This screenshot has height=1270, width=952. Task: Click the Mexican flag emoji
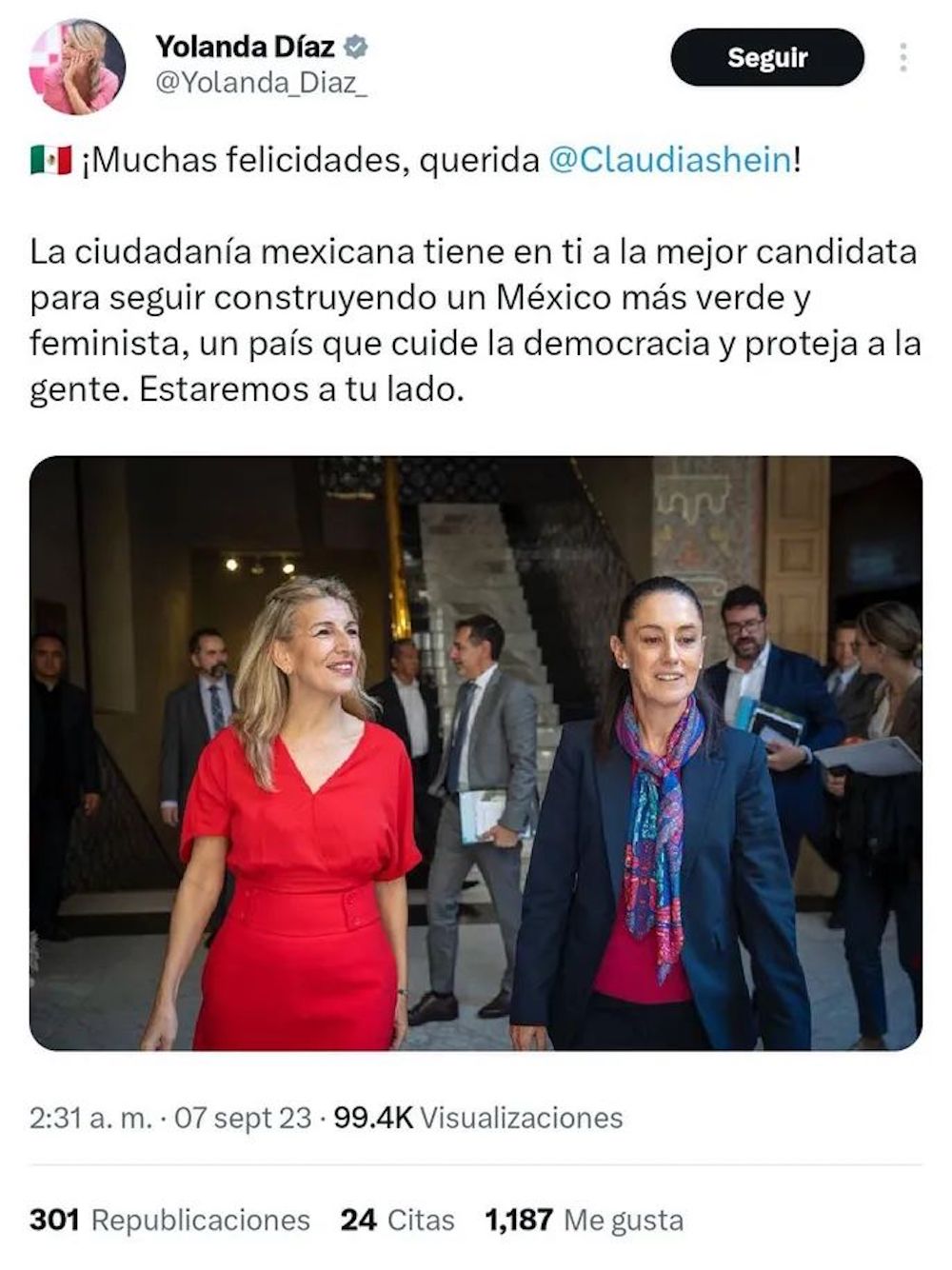pos(50,160)
